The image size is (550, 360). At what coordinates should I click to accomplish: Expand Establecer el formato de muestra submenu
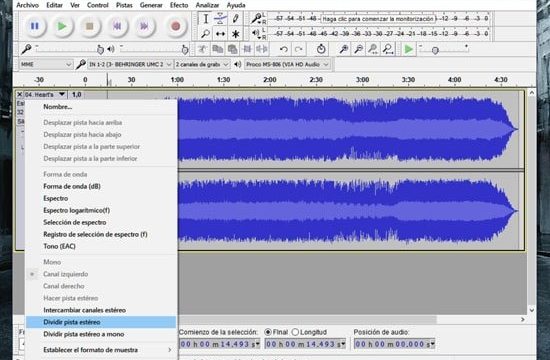pos(100,350)
